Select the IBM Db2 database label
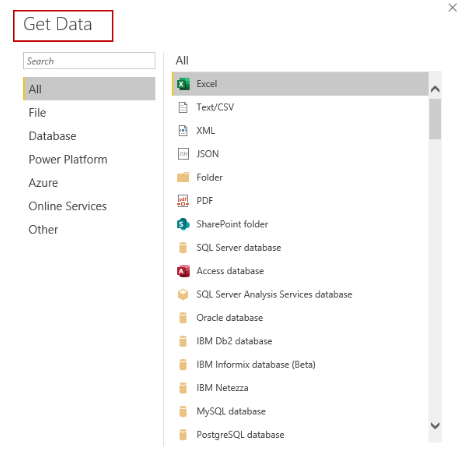 click(x=234, y=341)
